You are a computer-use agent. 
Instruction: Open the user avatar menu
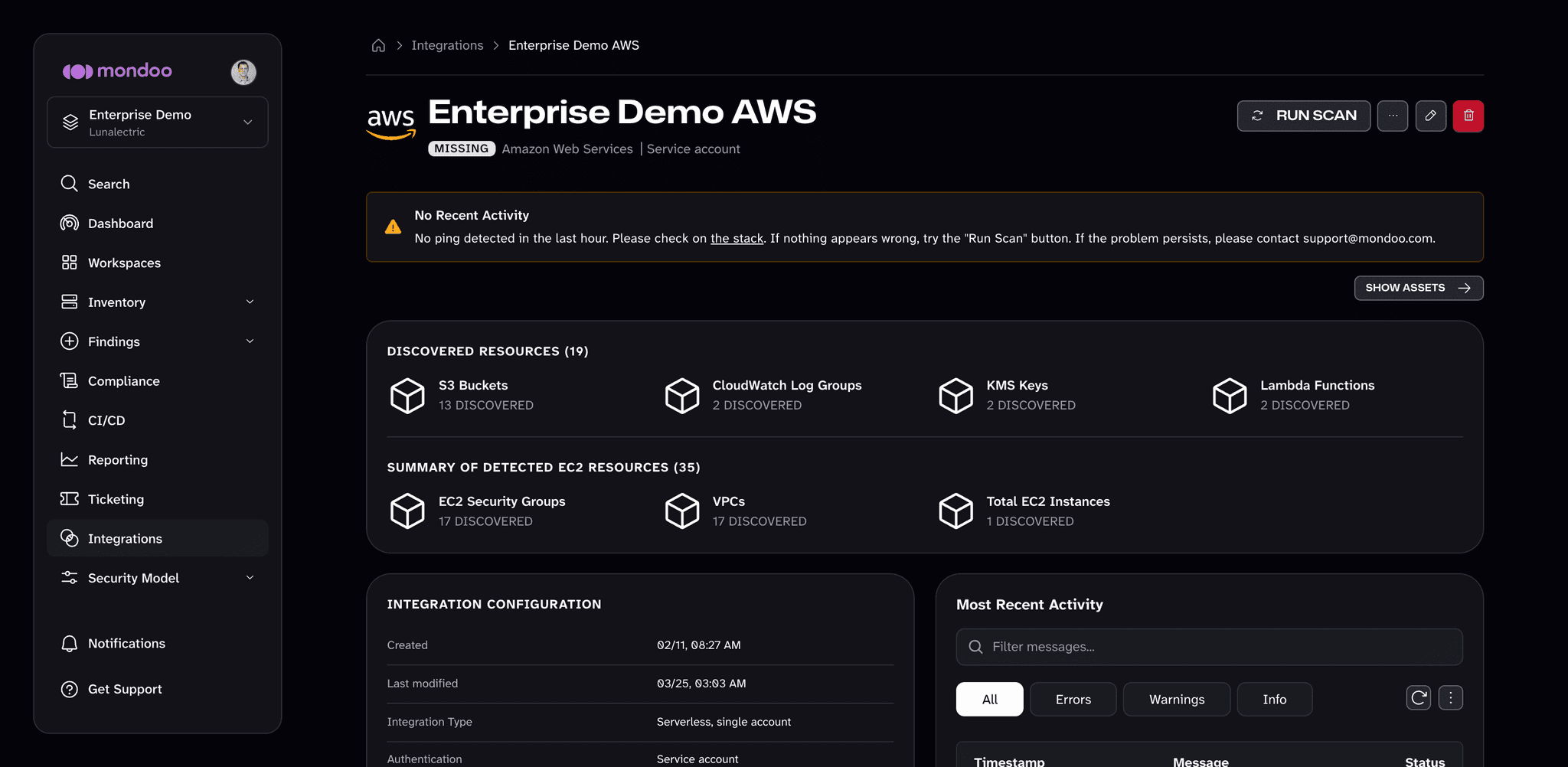[243, 72]
